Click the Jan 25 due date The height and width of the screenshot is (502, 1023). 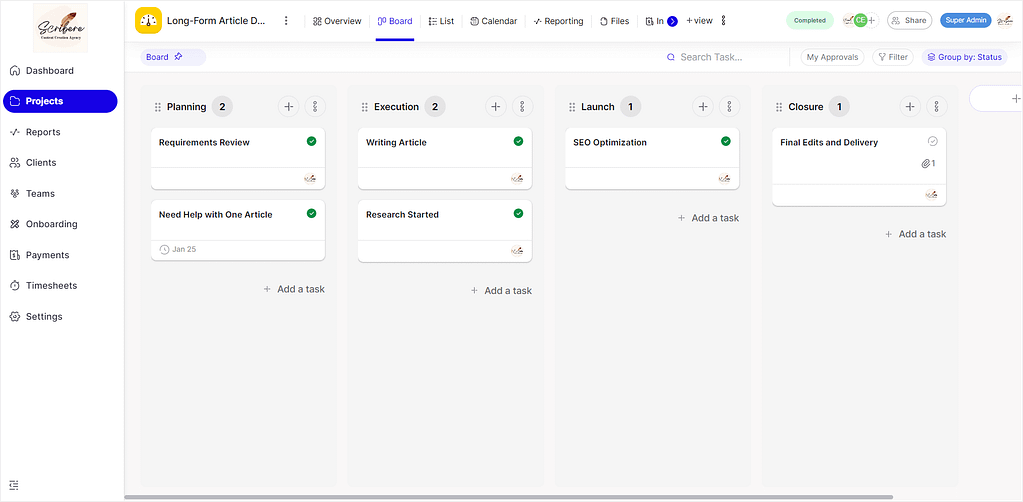tap(177, 249)
